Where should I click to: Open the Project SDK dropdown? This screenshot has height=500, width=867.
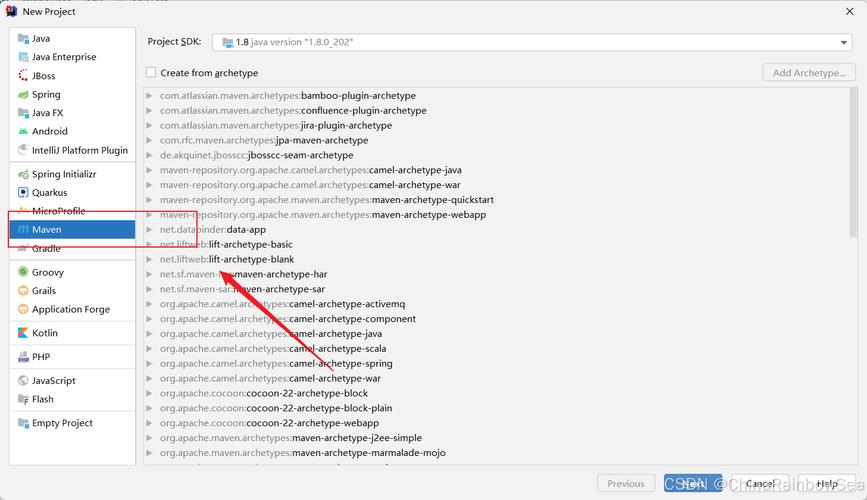click(531, 42)
